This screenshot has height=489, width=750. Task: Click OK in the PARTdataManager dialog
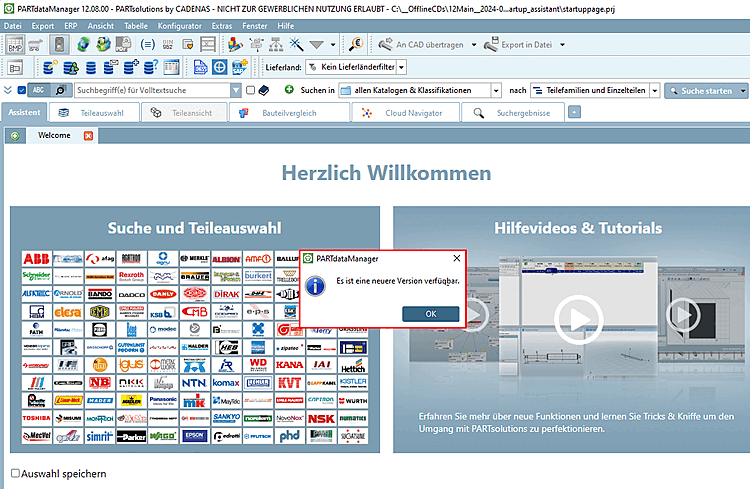coord(430,314)
